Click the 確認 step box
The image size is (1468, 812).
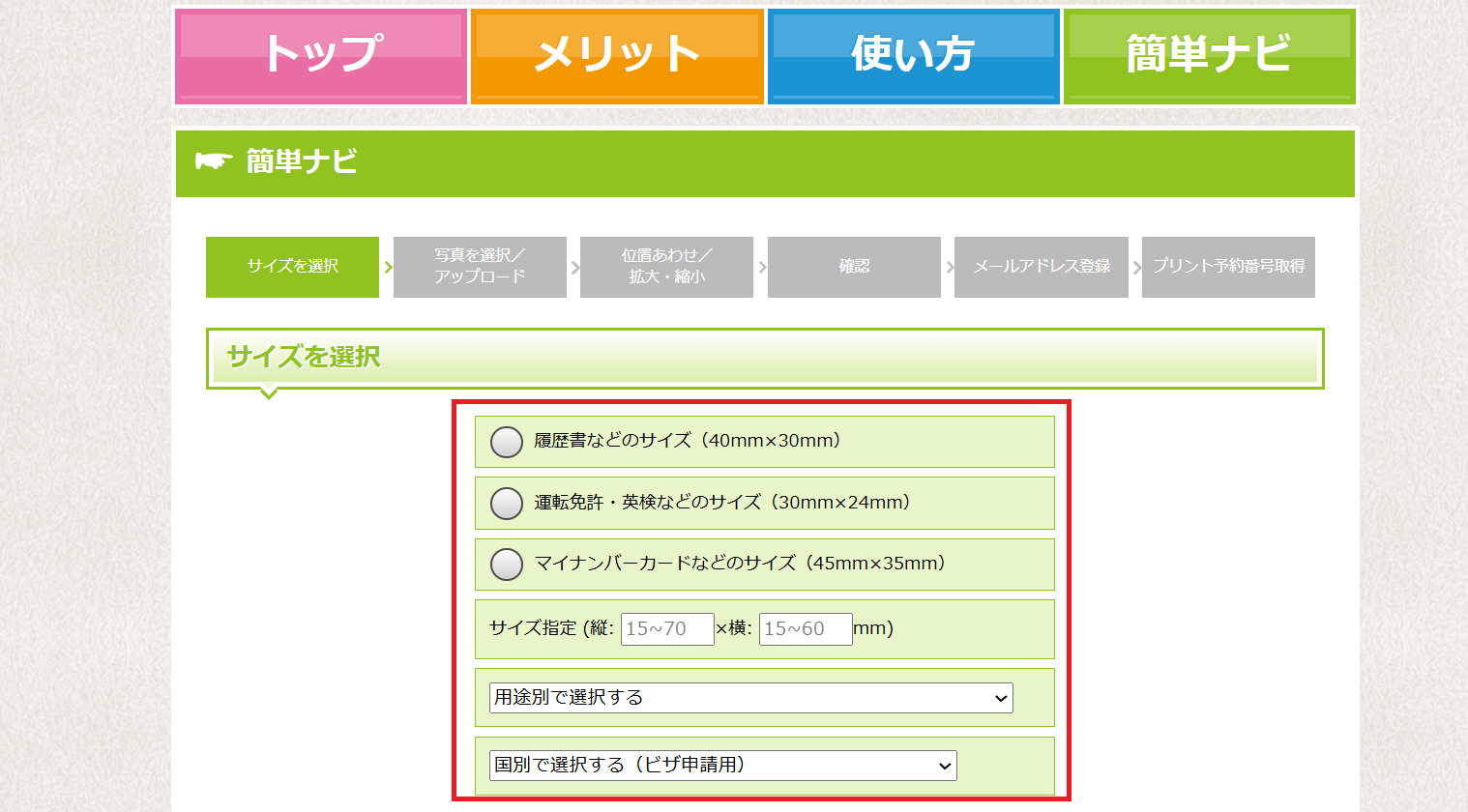pos(854,267)
